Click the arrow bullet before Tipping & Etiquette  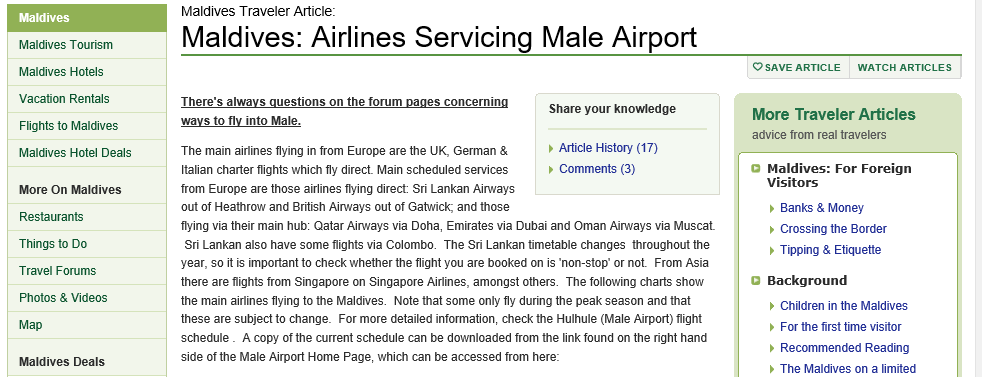click(772, 250)
